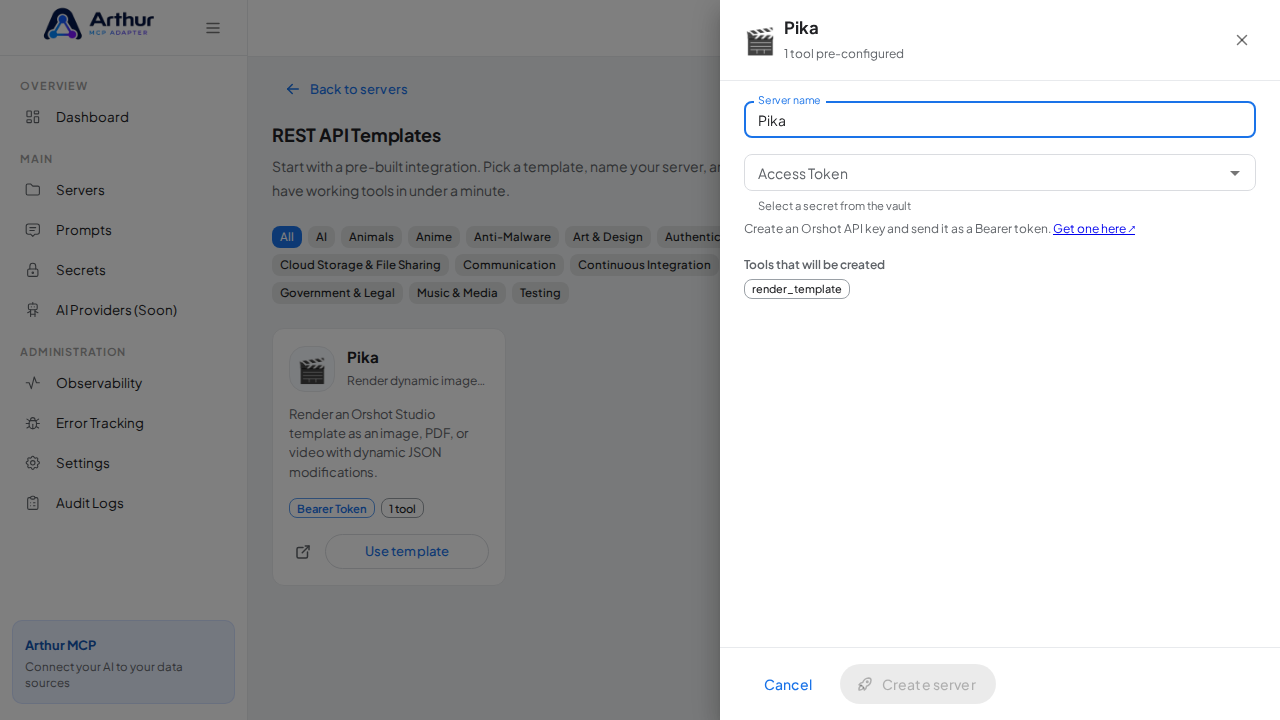
Task: Click the Pika card title
Action: pyautogui.click(x=363, y=357)
